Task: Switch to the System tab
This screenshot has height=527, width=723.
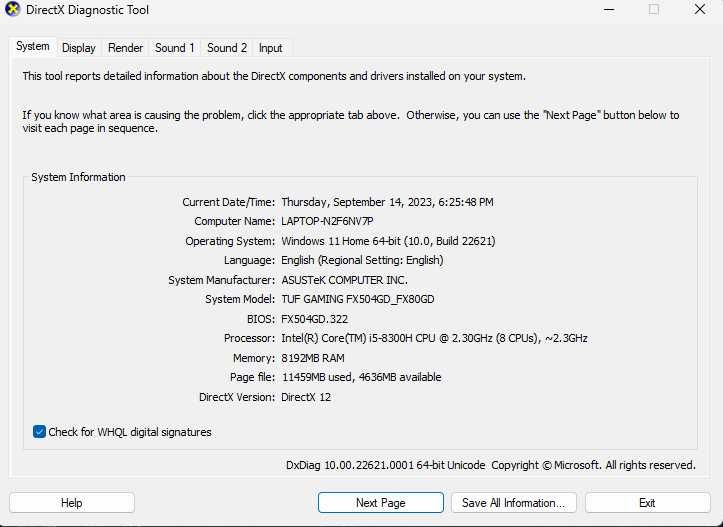Action: [33, 47]
